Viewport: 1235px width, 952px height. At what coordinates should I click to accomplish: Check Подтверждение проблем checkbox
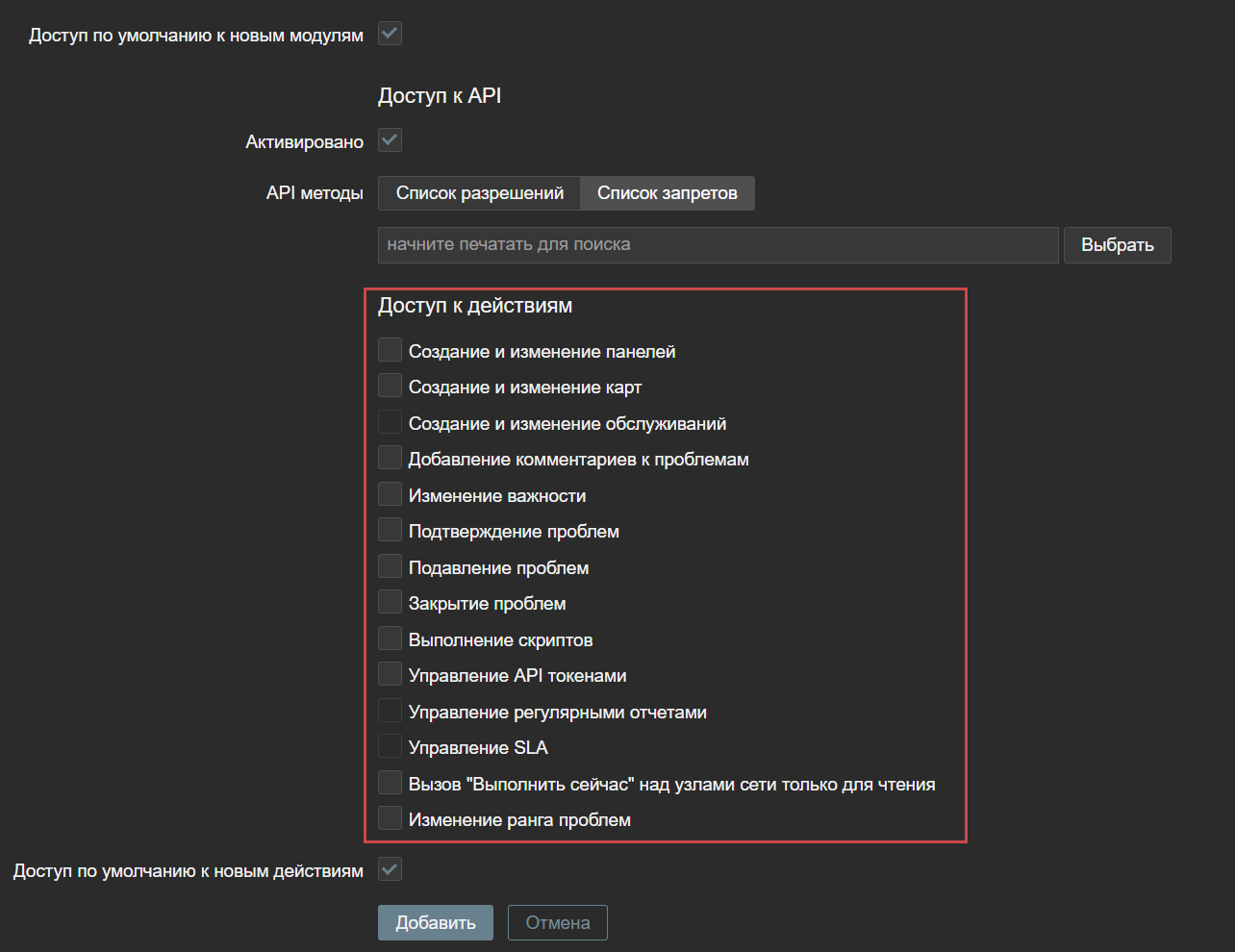(390, 530)
